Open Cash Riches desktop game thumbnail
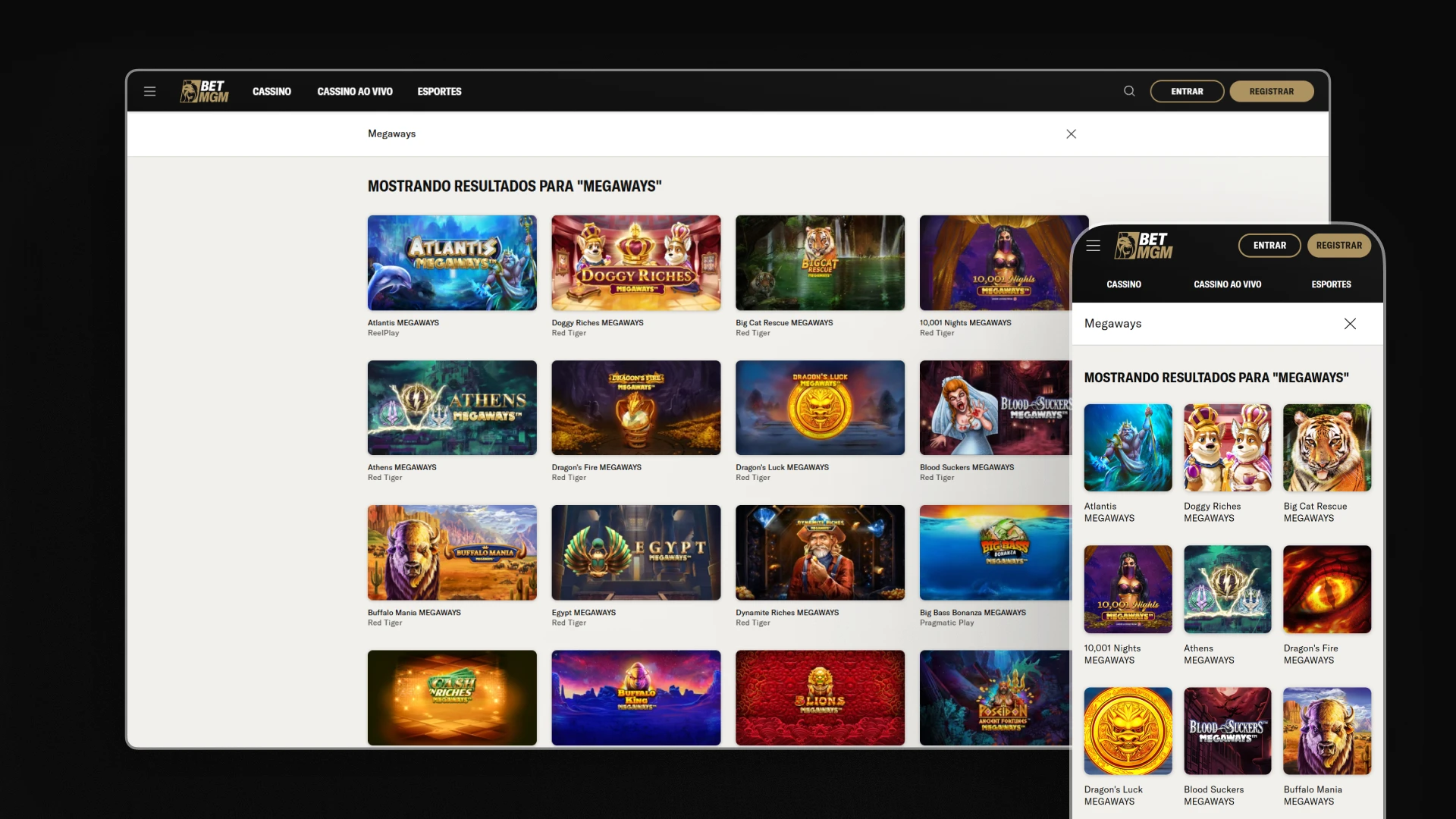1456x819 pixels. pos(452,698)
